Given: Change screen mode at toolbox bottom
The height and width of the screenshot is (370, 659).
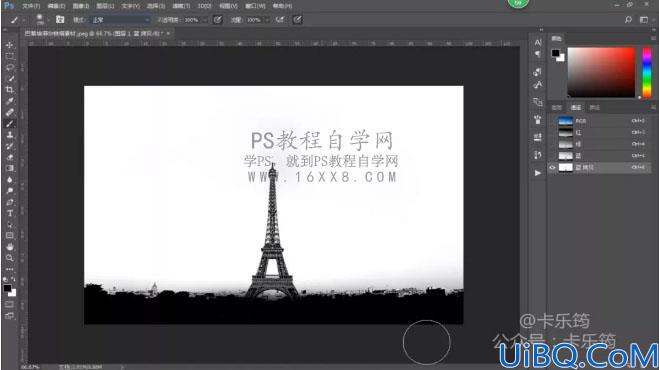Looking at the screenshot, I should pyautogui.click(x=9, y=316).
